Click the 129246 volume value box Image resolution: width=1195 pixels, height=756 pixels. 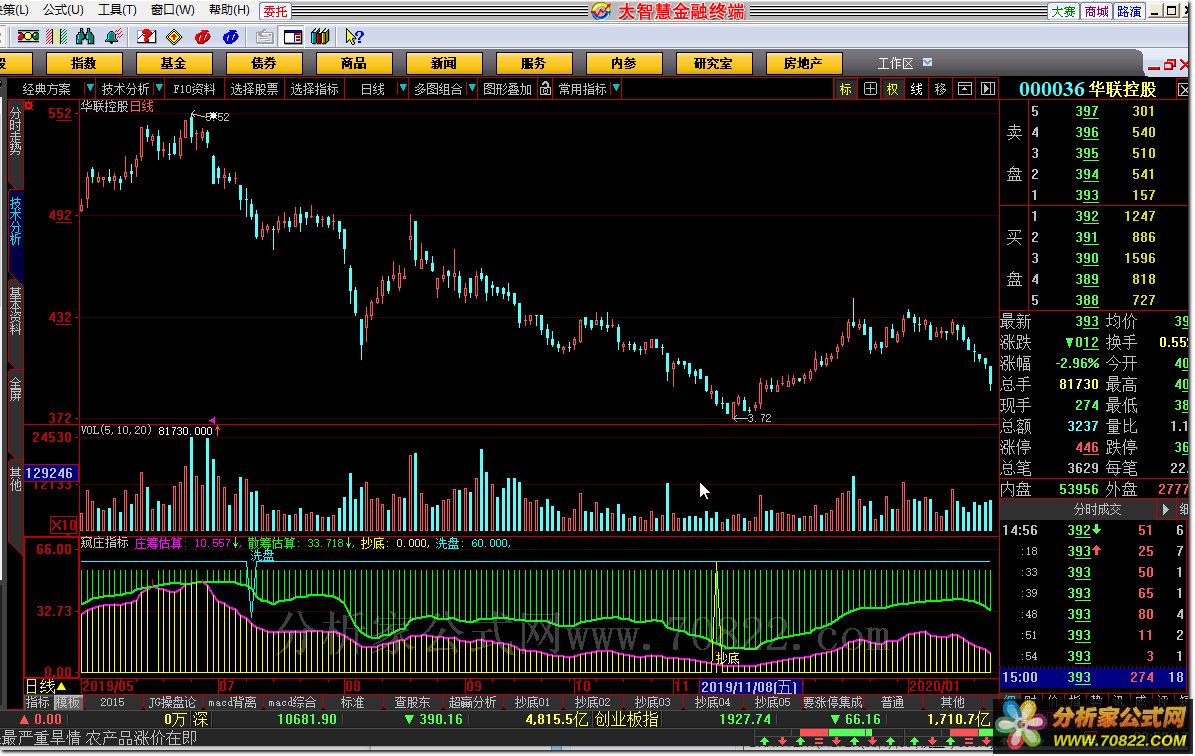pos(50,473)
